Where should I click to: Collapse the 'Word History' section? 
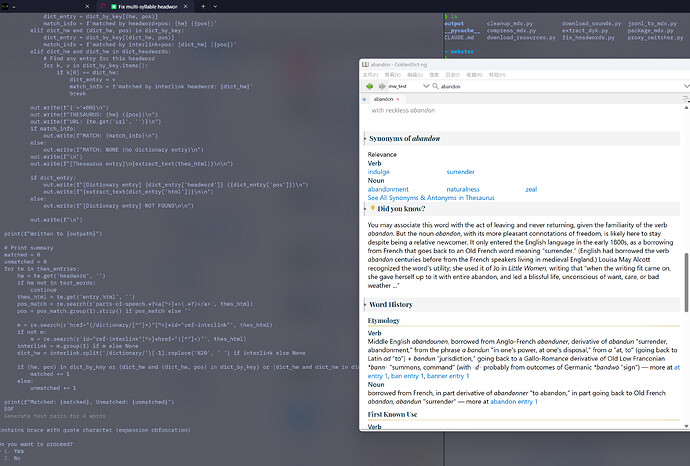pyautogui.click(x=365, y=305)
